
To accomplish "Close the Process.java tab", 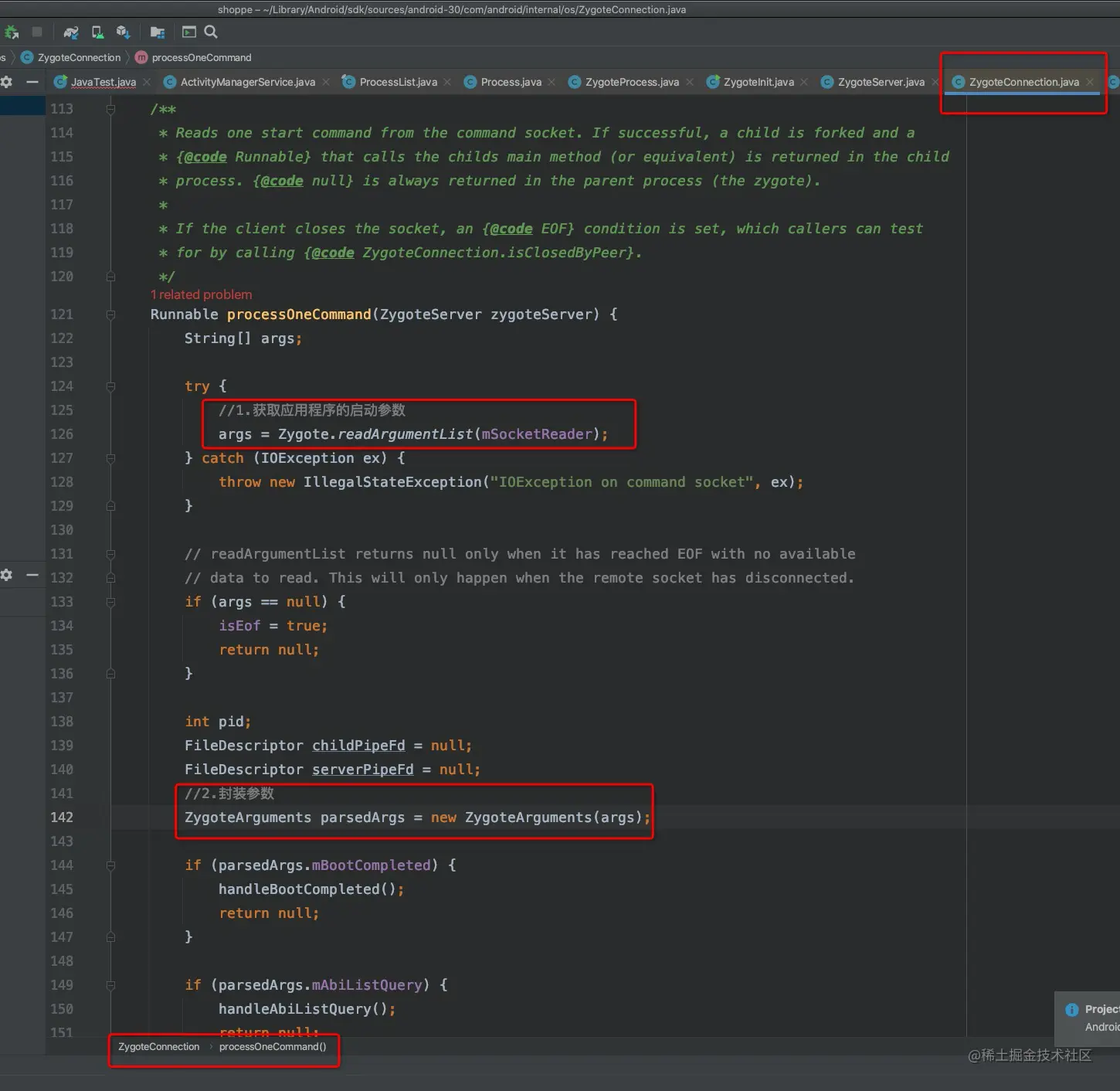I will click(x=552, y=82).
